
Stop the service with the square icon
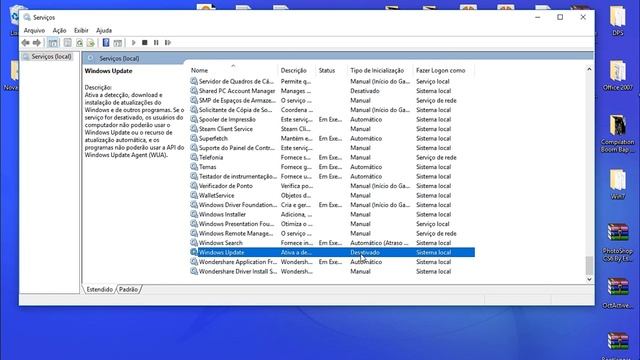[144, 42]
